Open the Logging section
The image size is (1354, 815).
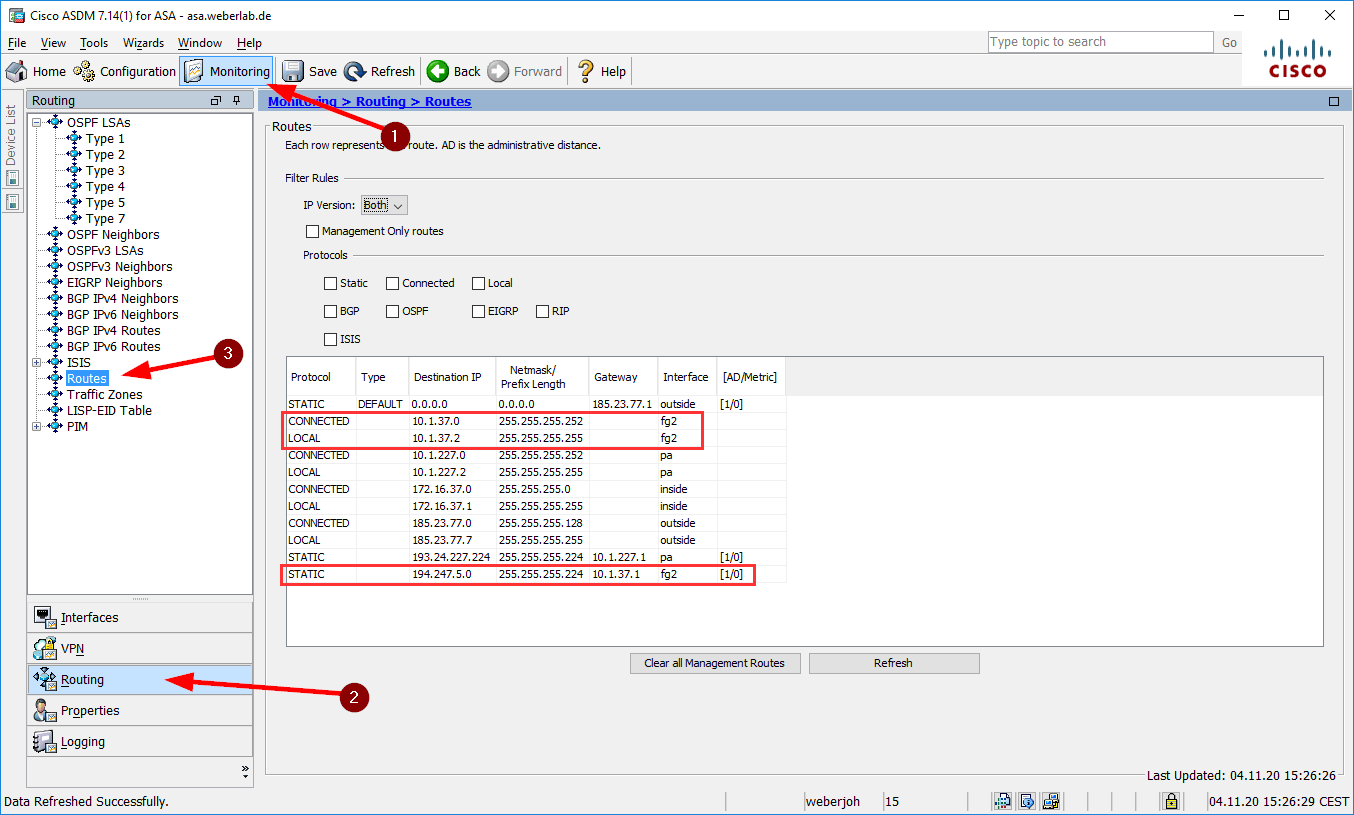click(140, 741)
